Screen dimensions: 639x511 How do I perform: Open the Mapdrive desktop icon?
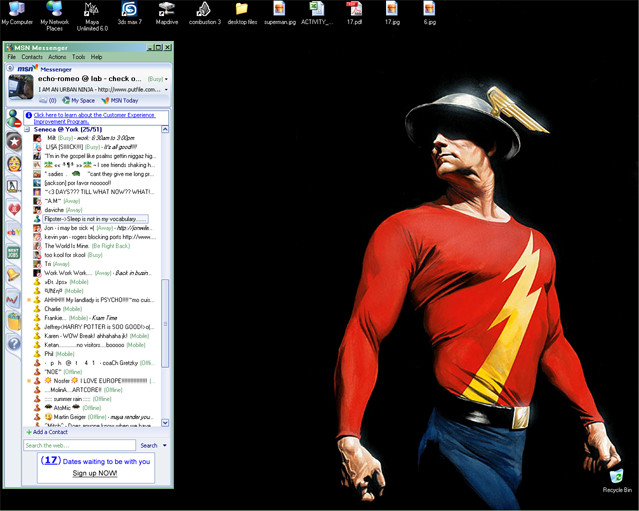pos(167,13)
